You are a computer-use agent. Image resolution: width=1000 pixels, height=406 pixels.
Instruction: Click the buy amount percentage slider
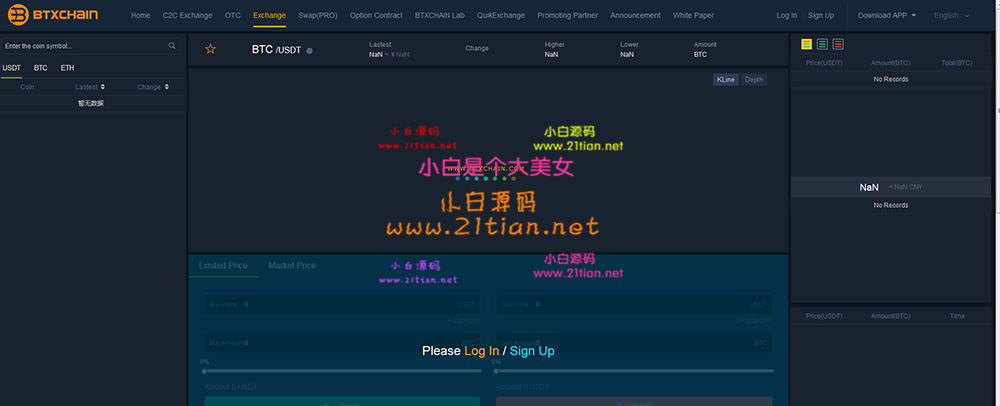coord(340,370)
